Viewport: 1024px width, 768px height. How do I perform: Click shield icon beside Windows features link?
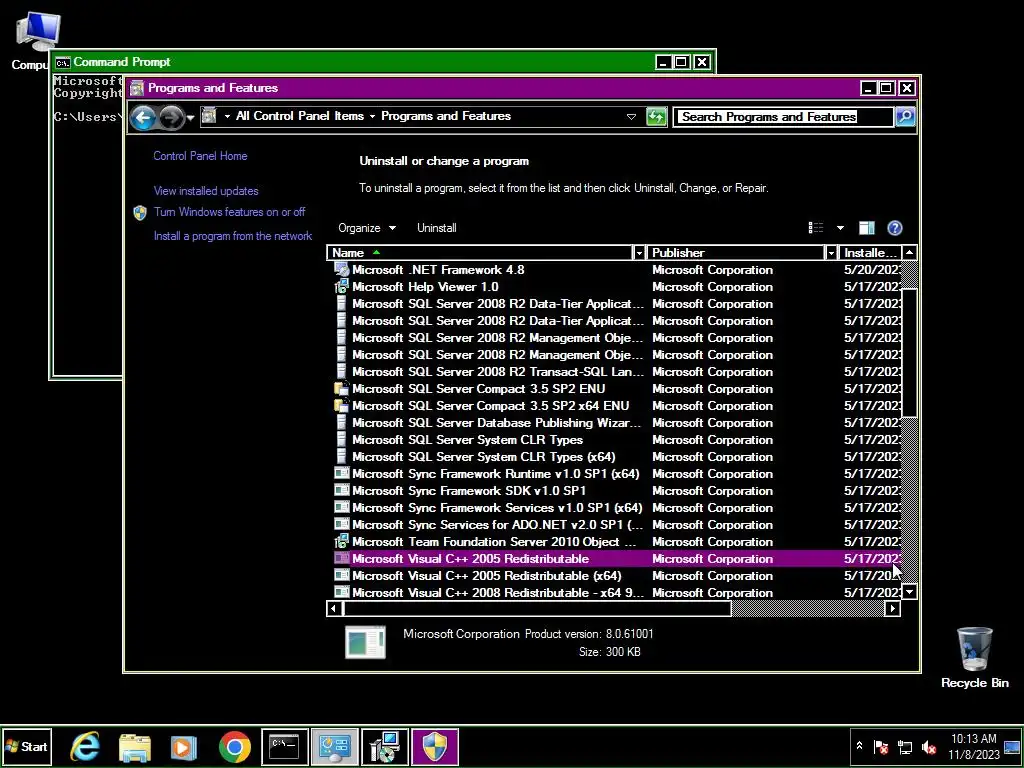[x=140, y=213]
